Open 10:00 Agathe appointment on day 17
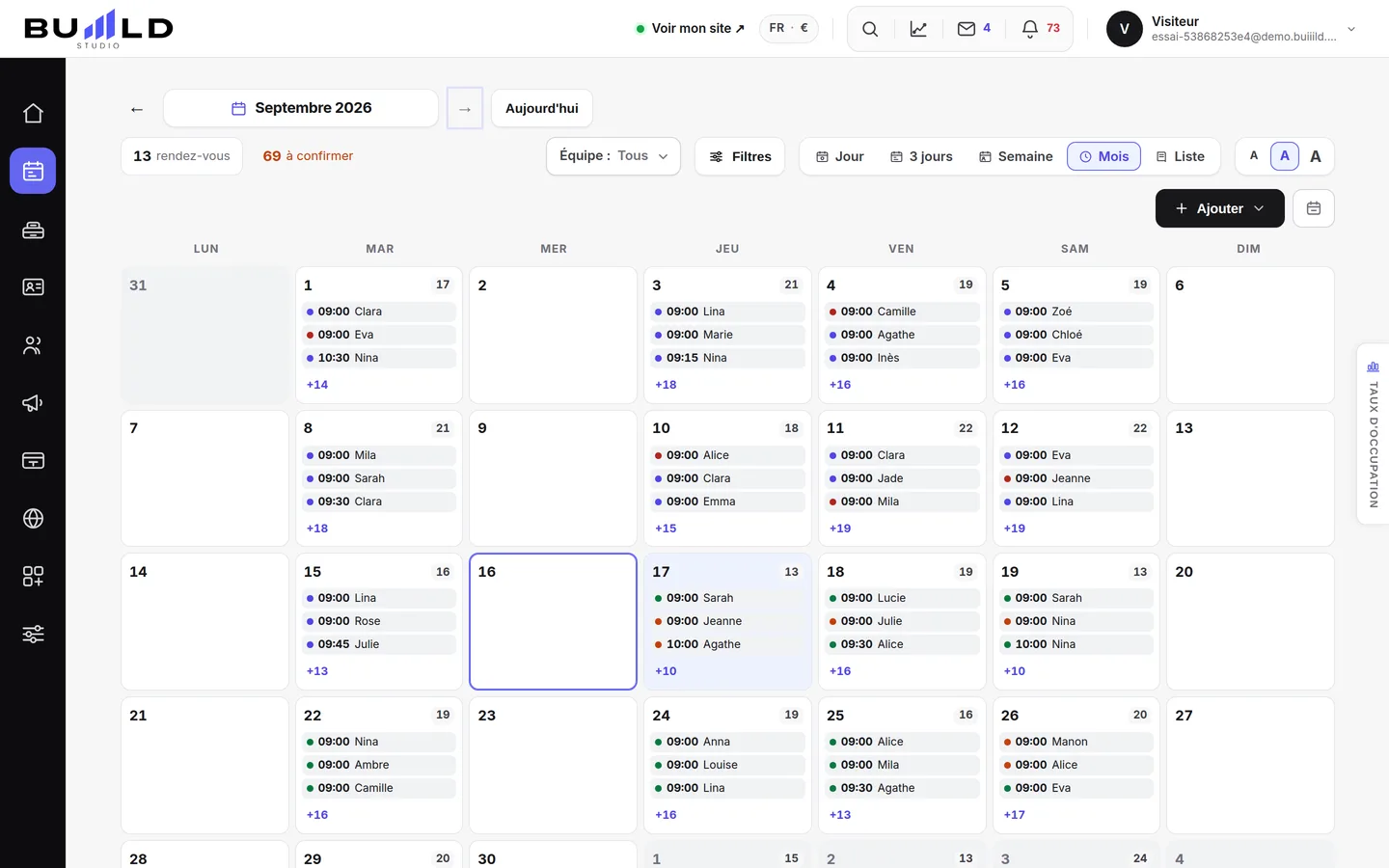 point(727,644)
